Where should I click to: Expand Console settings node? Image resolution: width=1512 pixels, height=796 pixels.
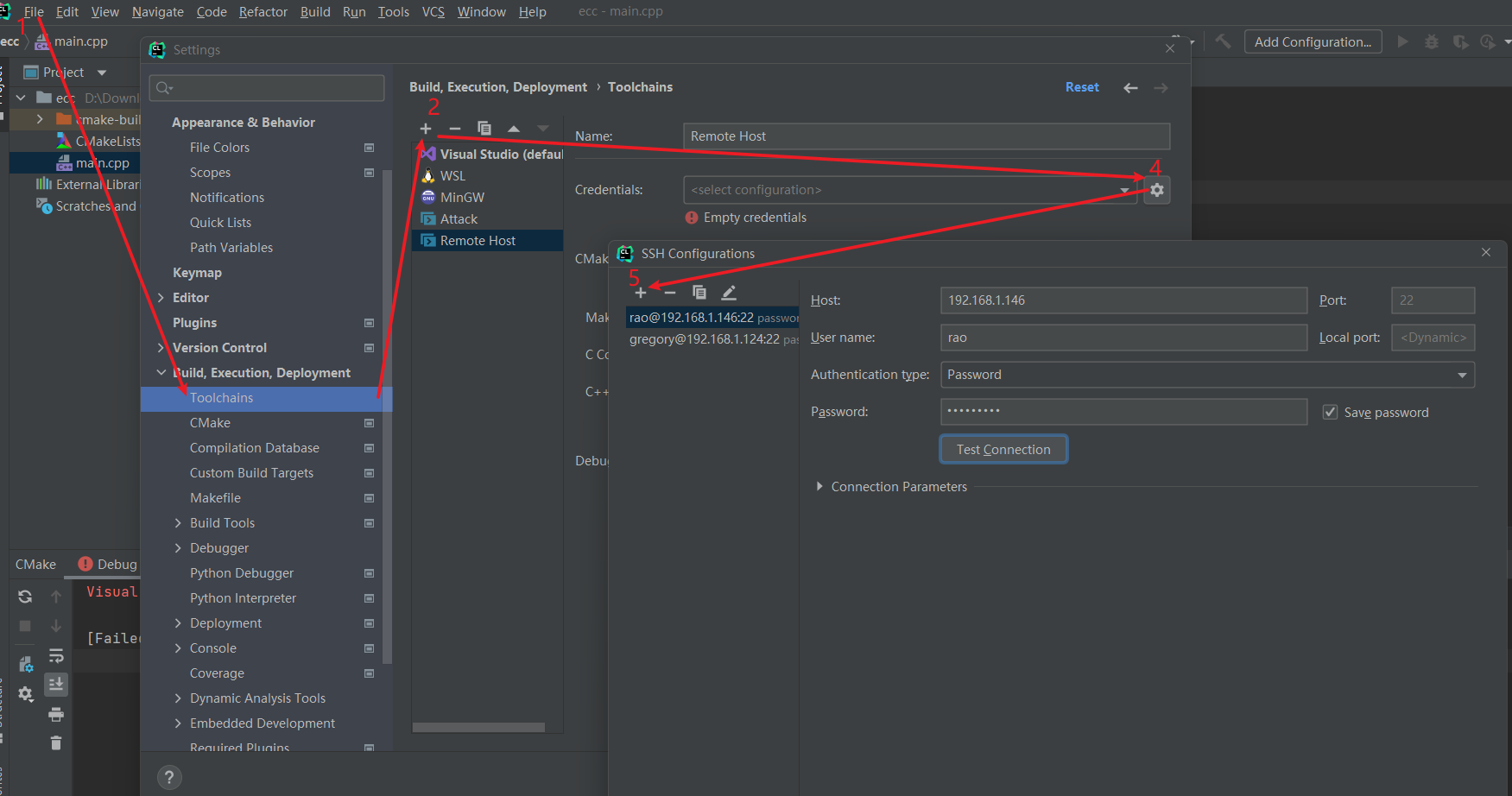pos(178,648)
